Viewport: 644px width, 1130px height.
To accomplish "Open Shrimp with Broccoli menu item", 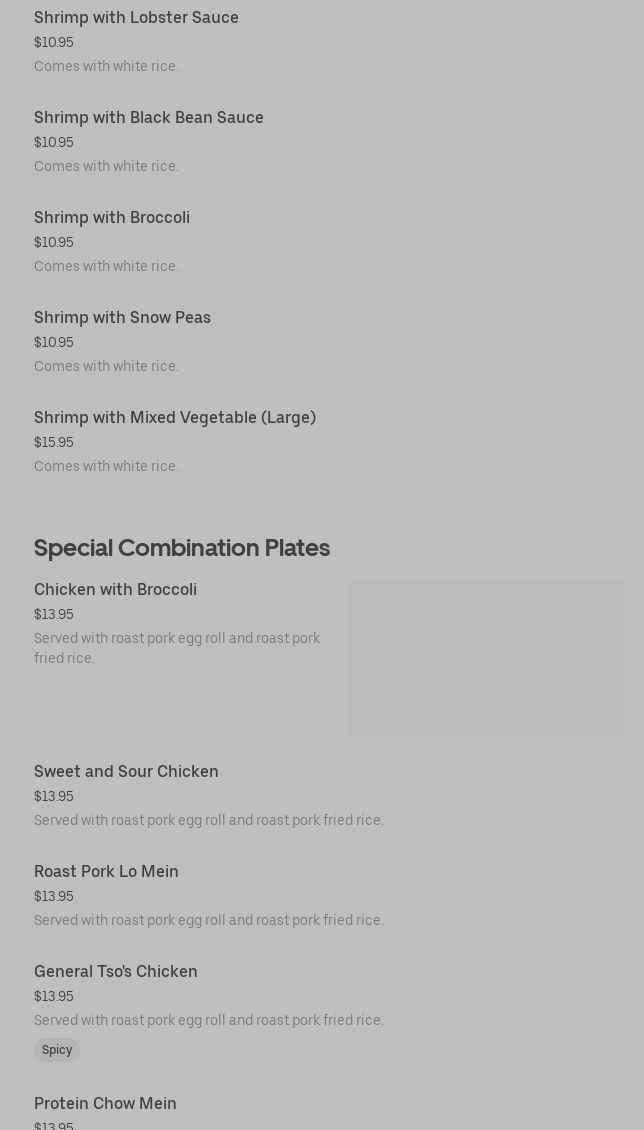I will tap(112, 218).
